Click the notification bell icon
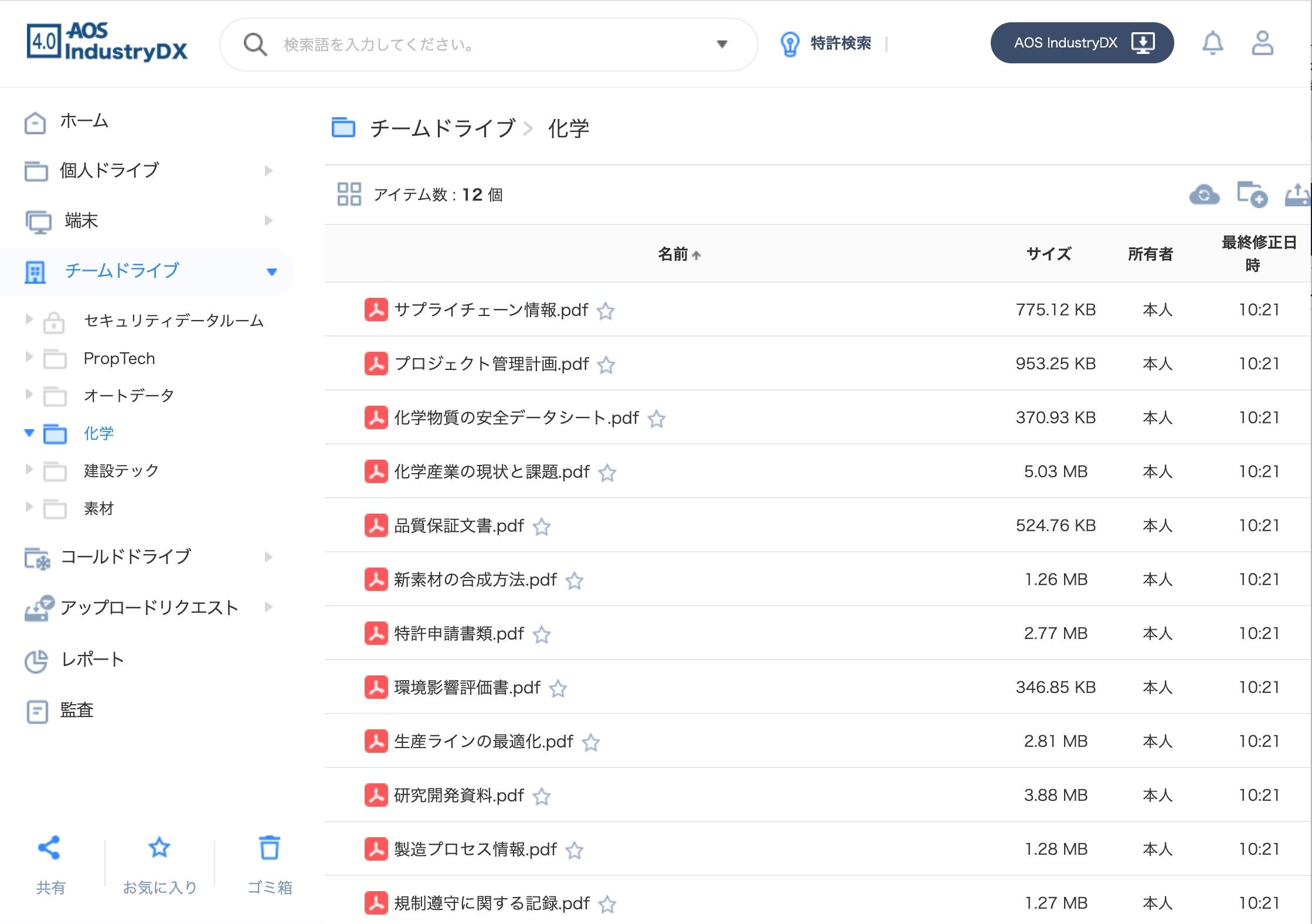 [x=1212, y=43]
